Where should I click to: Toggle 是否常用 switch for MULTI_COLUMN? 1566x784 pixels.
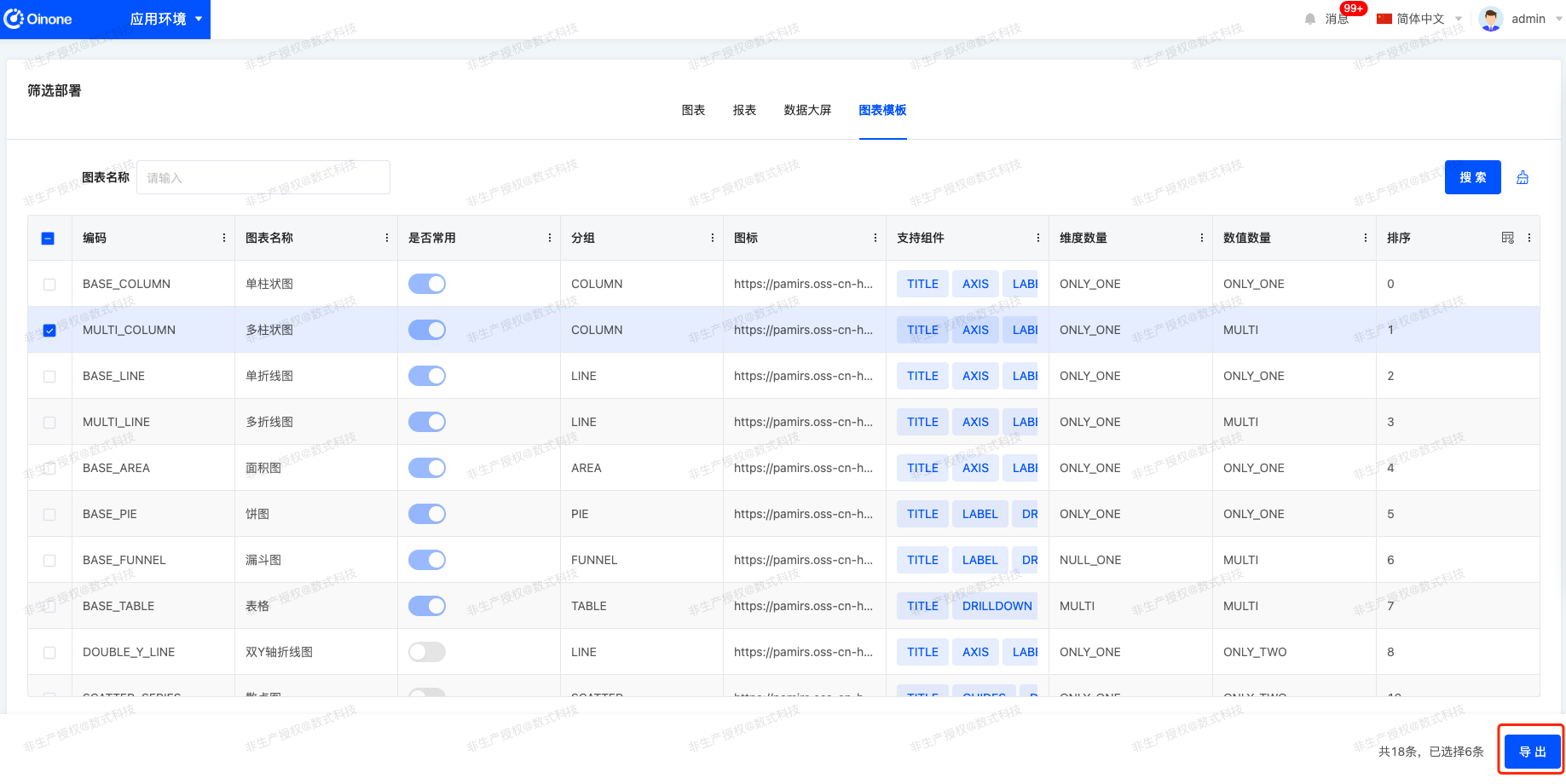pyautogui.click(x=427, y=330)
